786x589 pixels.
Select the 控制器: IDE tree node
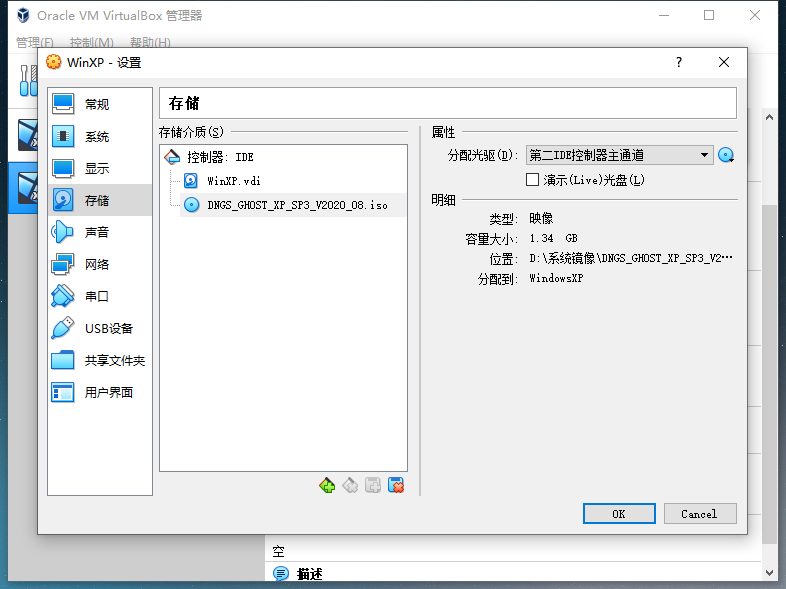(x=220, y=157)
